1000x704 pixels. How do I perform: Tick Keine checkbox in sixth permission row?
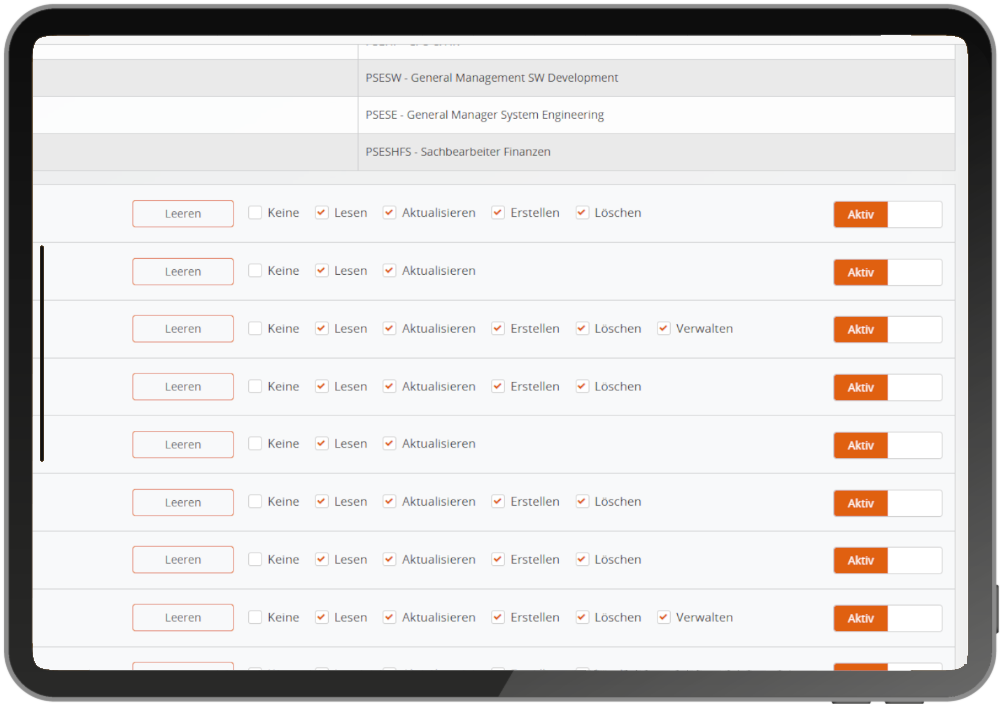coord(256,502)
